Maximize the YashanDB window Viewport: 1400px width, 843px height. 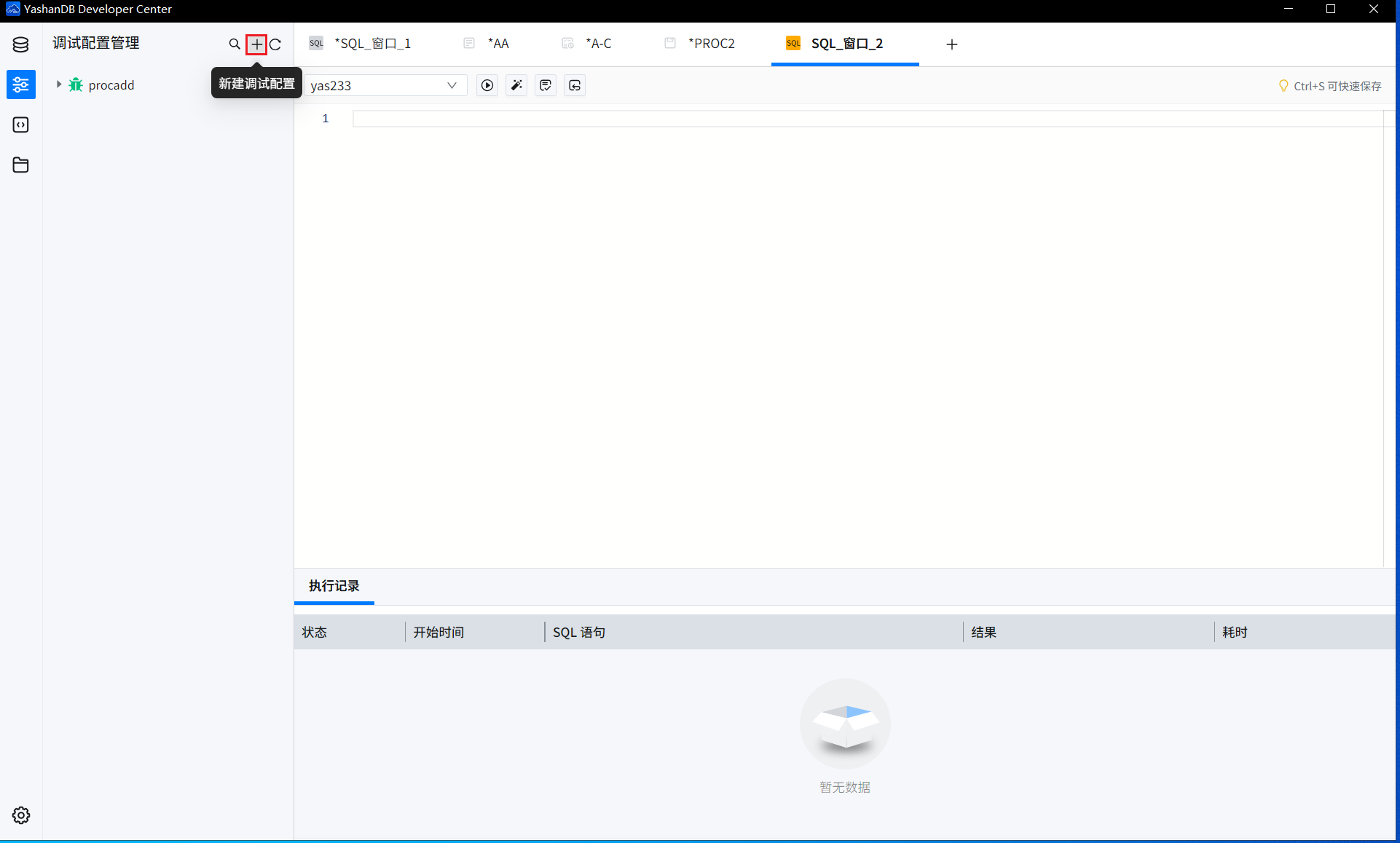(x=1331, y=9)
